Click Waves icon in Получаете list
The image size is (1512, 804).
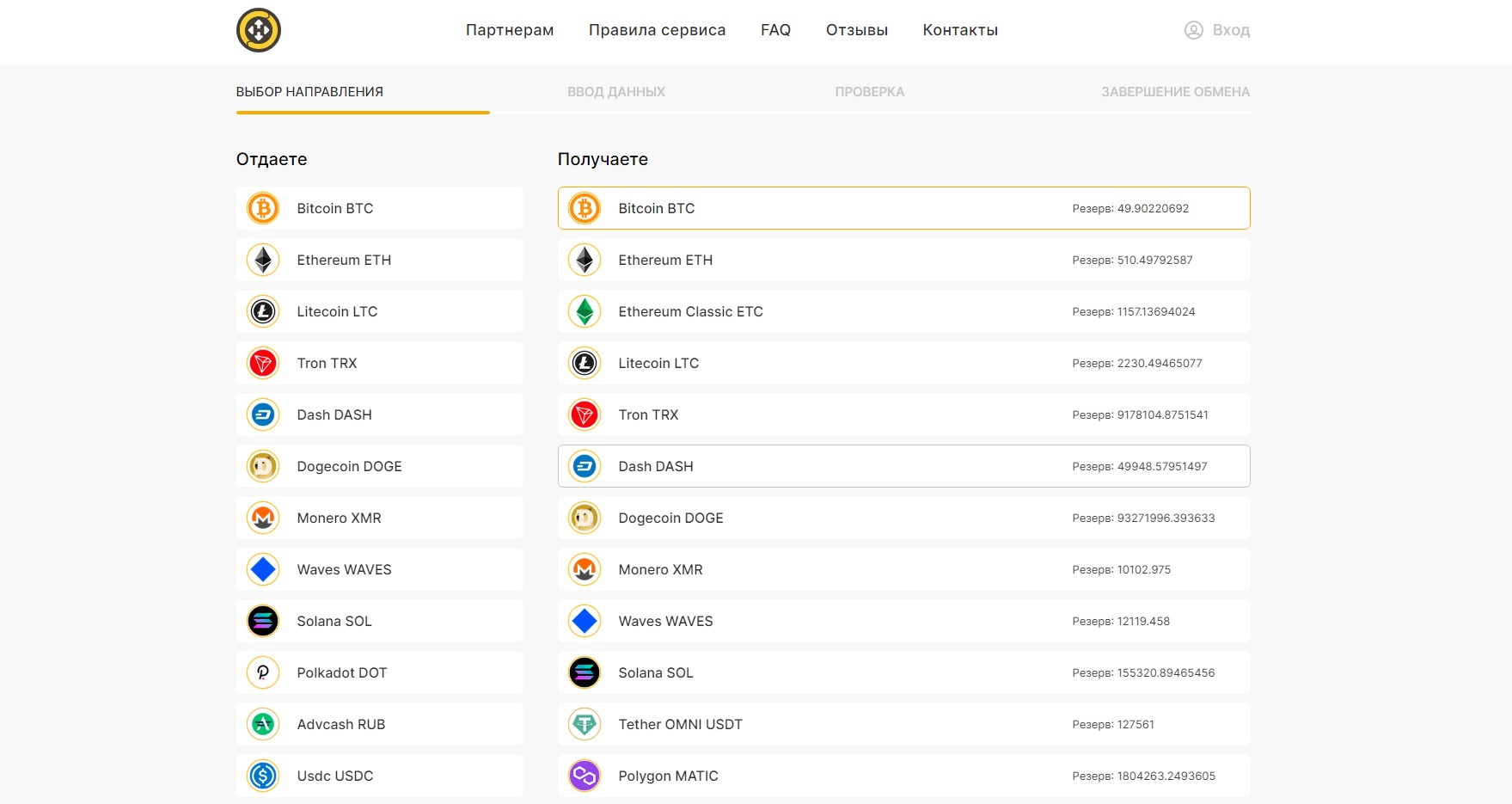pyautogui.click(x=585, y=621)
